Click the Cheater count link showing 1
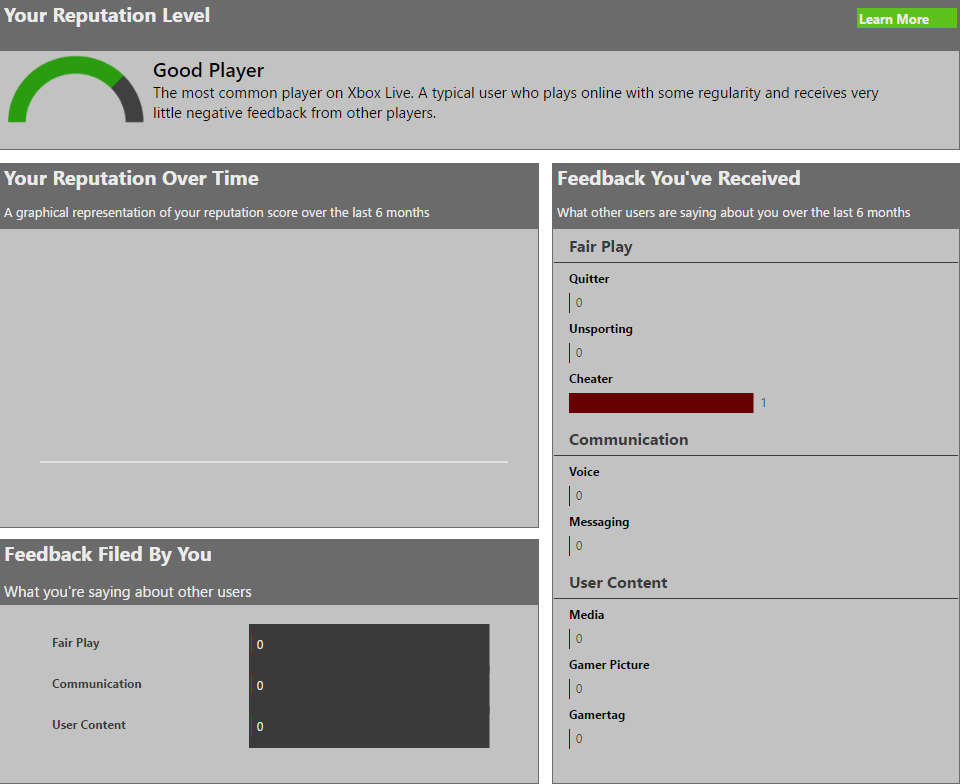Image resolution: width=961 pixels, height=784 pixels. pyautogui.click(x=763, y=402)
